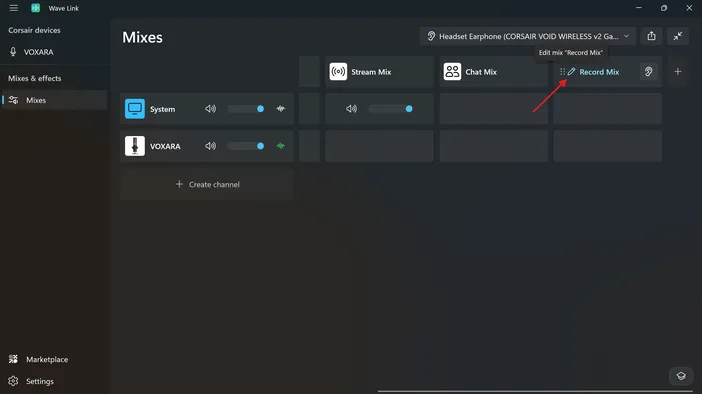
Task: Click the Mixes & effects section label
Action: coord(34,78)
